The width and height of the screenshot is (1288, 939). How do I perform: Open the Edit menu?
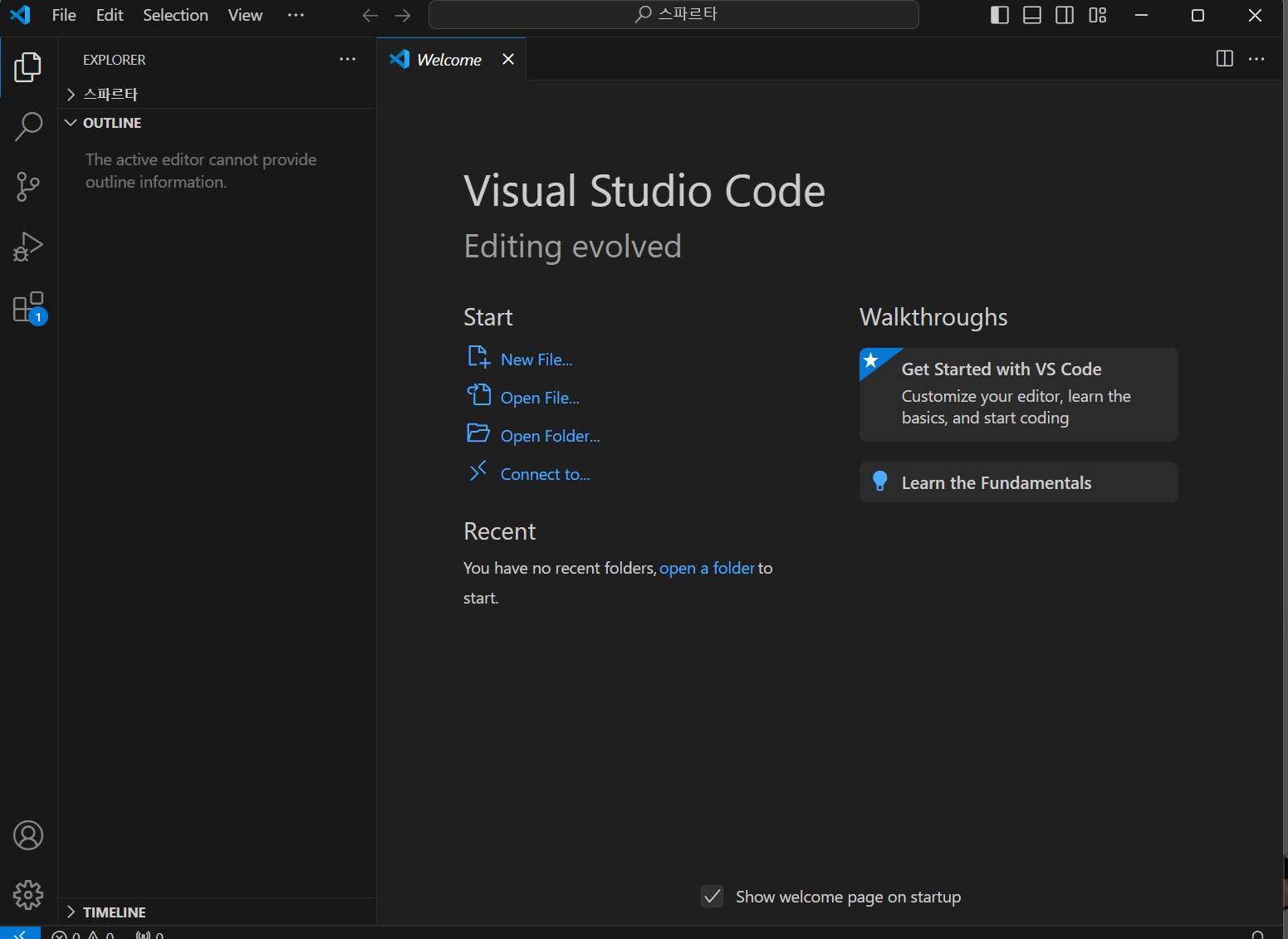(110, 15)
